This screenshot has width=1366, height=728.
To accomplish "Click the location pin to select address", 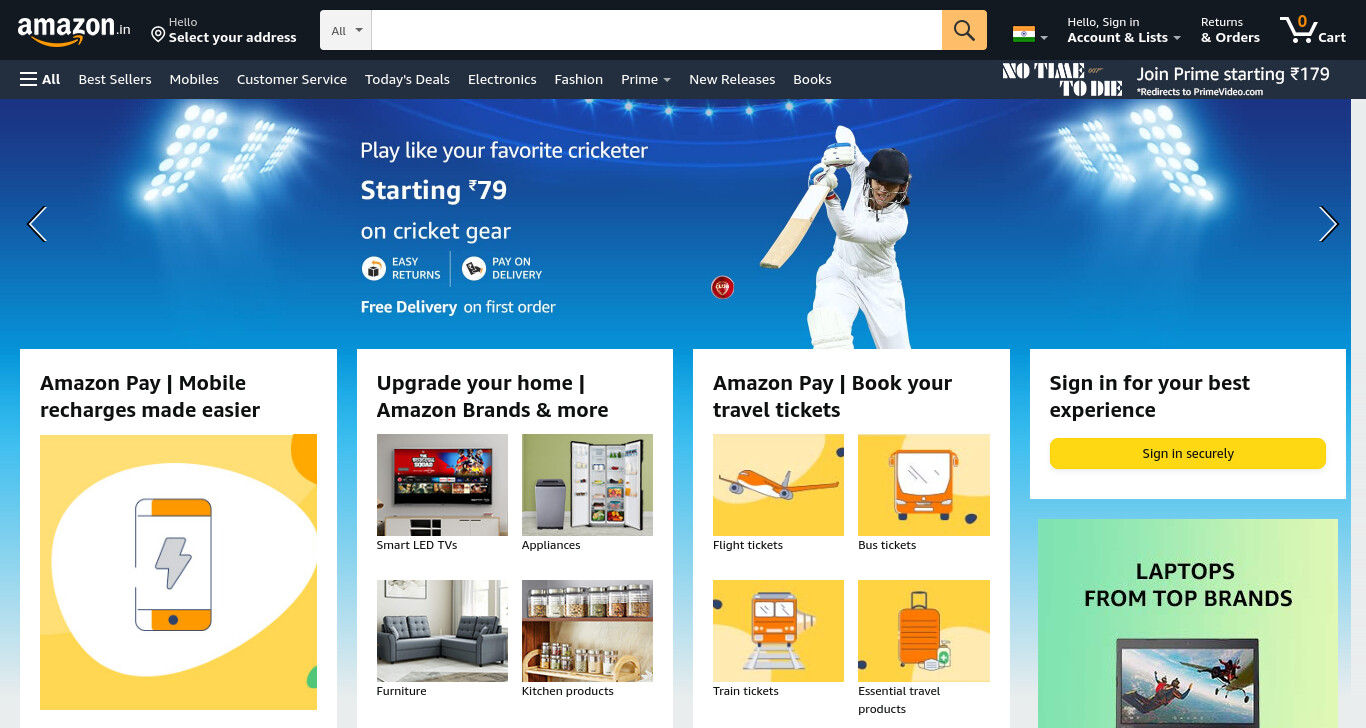I will pyautogui.click(x=158, y=35).
